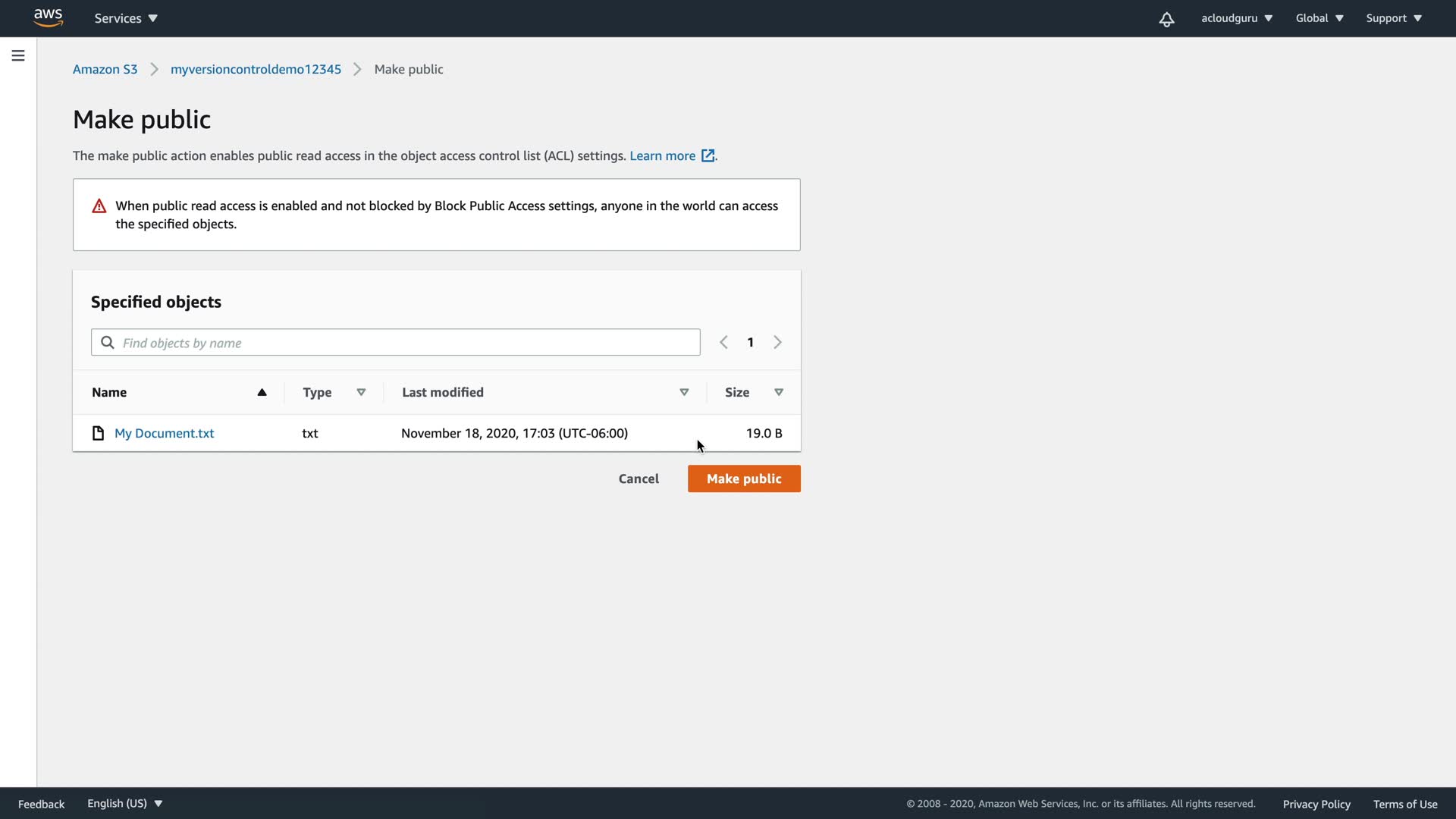This screenshot has width=1456, height=819.
Task: Open the hamburger side navigation menu
Action: [x=18, y=55]
